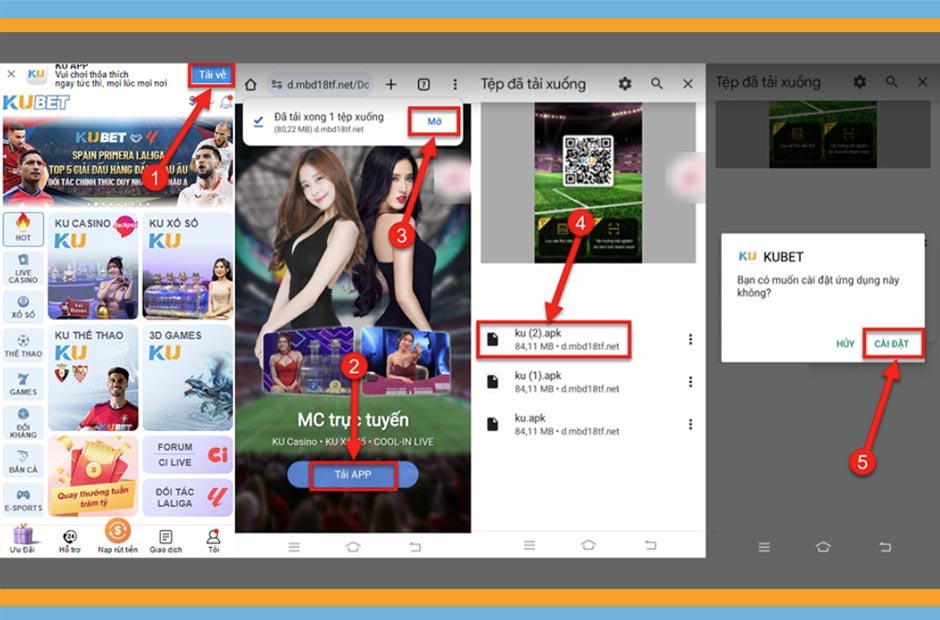
Task: Tap downloads window's navigation back button
Action: tap(650, 545)
